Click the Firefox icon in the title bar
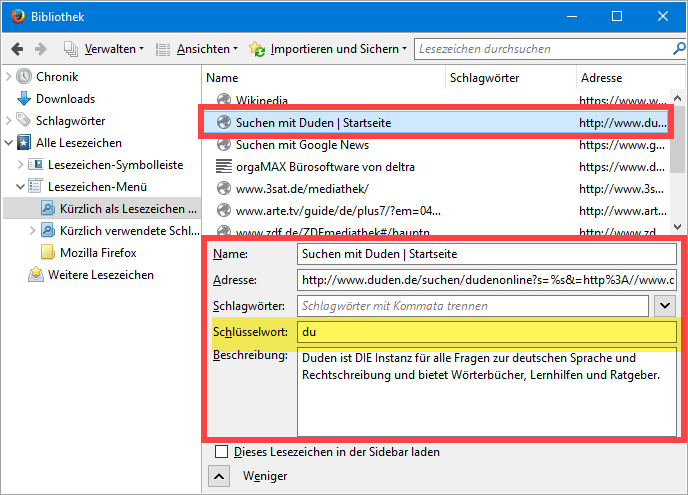This screenshot has height=495, width=688. (x=18, y=16)
